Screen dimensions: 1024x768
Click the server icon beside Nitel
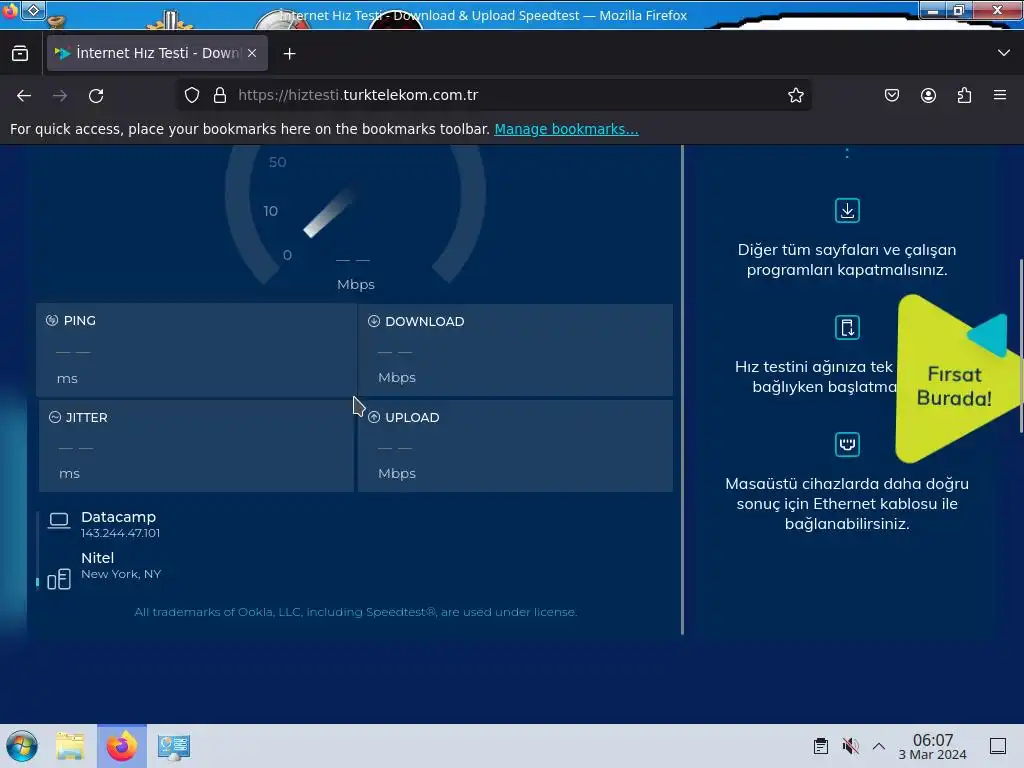pyautogui.click(x=59, y=579)
